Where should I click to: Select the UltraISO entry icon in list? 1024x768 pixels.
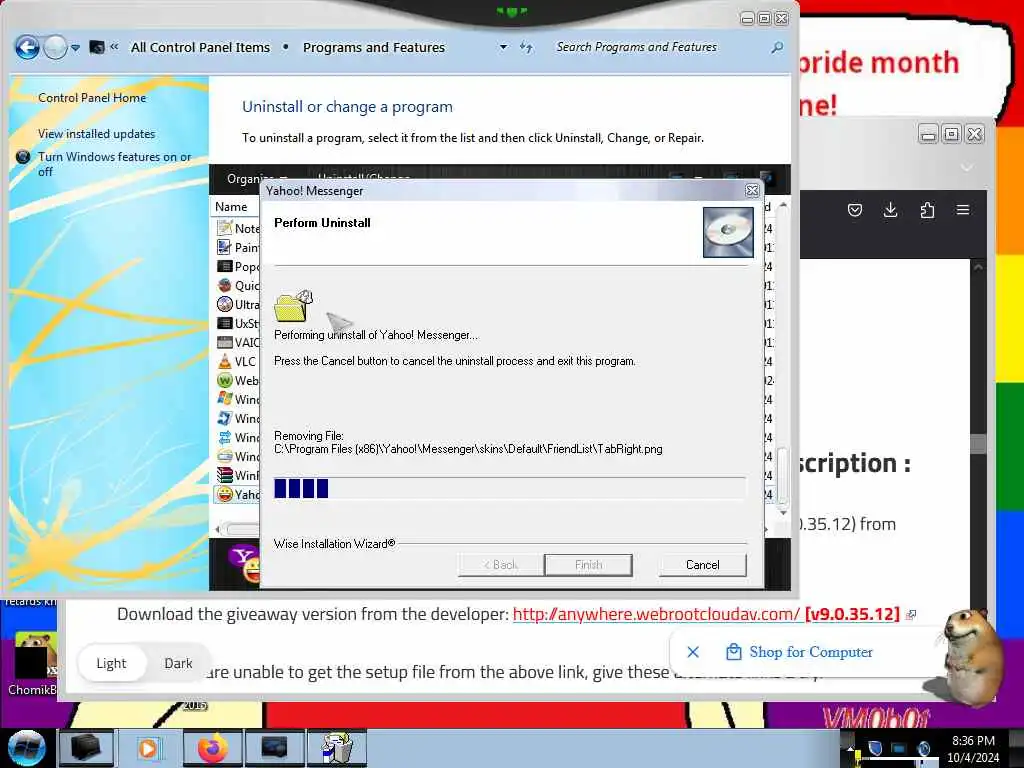225,304
